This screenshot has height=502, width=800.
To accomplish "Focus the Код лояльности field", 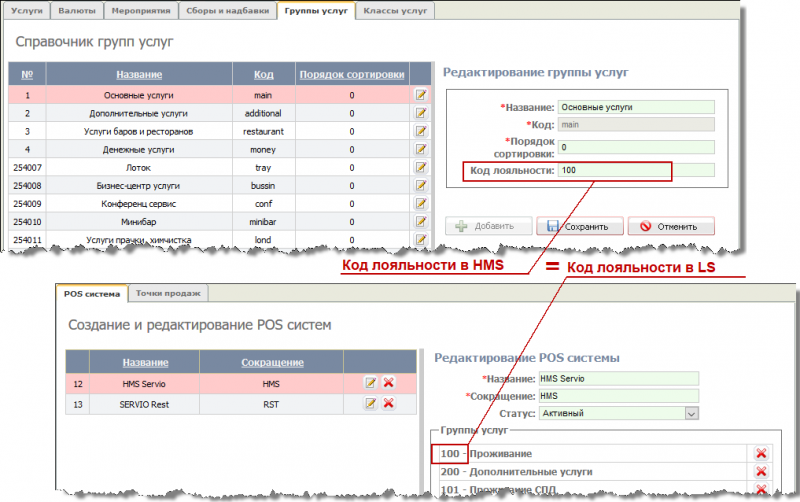I will [x=636, y=170].
